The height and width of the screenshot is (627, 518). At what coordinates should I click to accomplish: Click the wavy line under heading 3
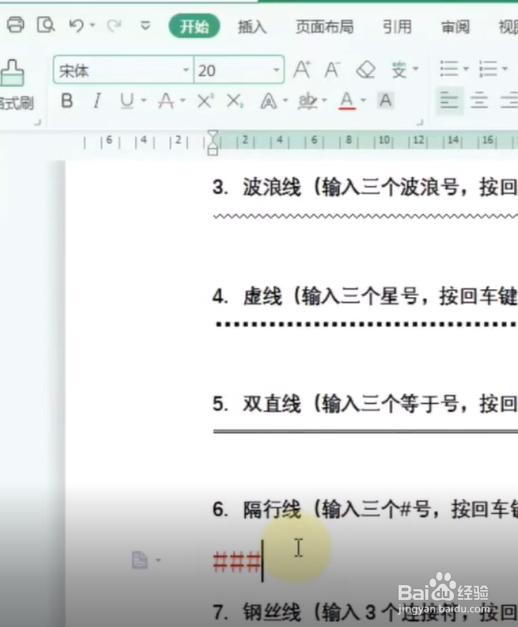pyautogui.click(x=365, y=216)
